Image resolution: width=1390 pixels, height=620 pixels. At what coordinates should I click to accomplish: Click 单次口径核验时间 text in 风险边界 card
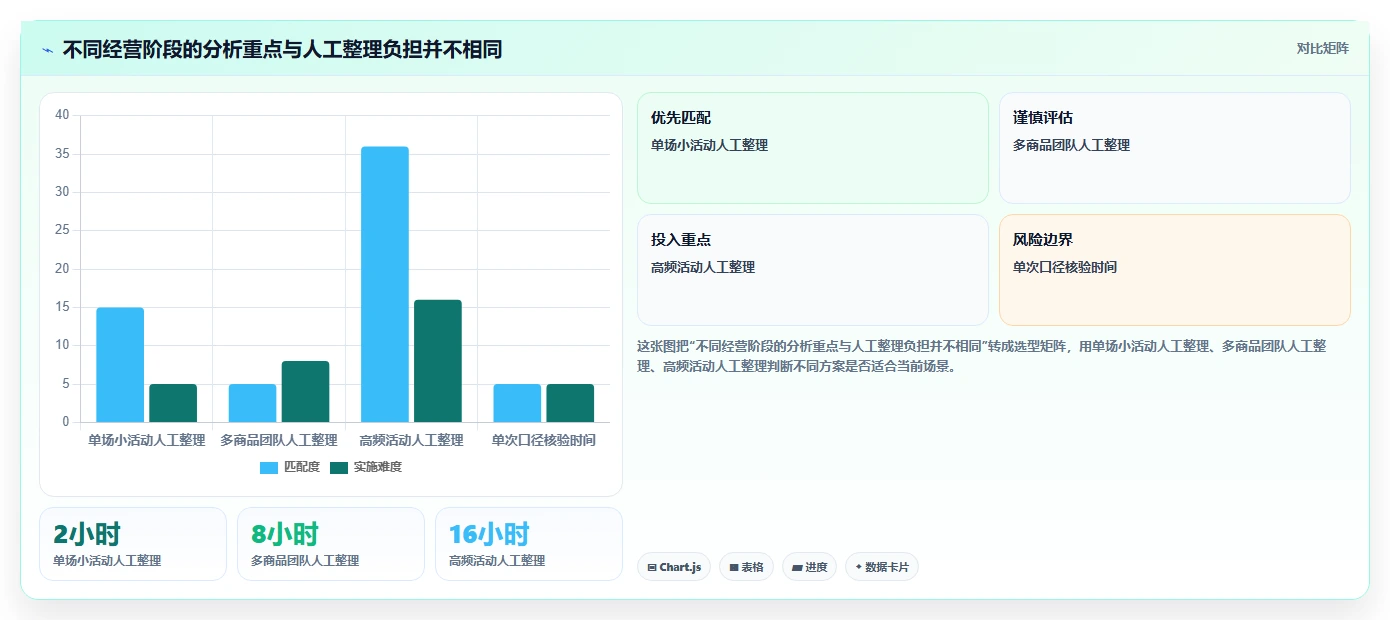1065,267
